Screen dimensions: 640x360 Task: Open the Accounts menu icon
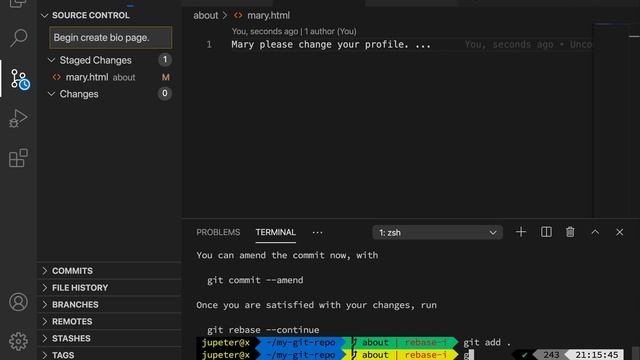pos(18,302)
